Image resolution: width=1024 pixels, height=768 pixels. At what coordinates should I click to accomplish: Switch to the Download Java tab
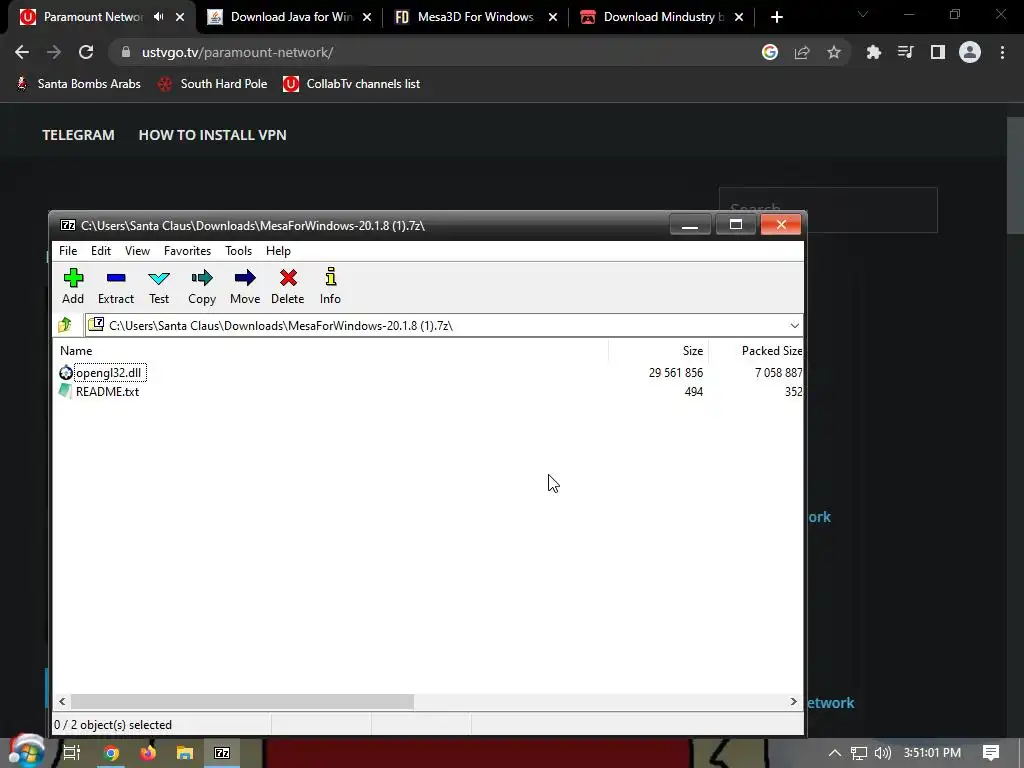click(291, 17)
